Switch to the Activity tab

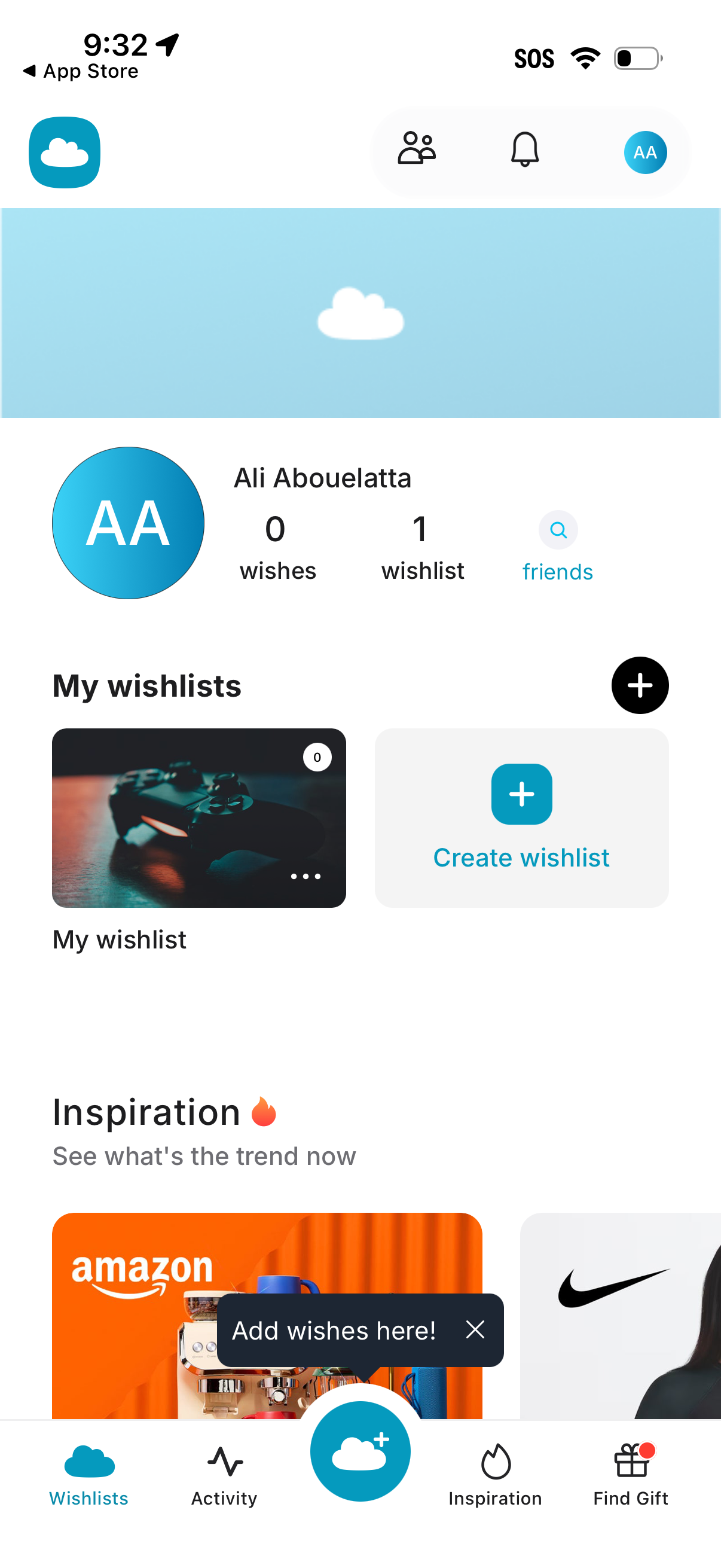click(225, 1474)
